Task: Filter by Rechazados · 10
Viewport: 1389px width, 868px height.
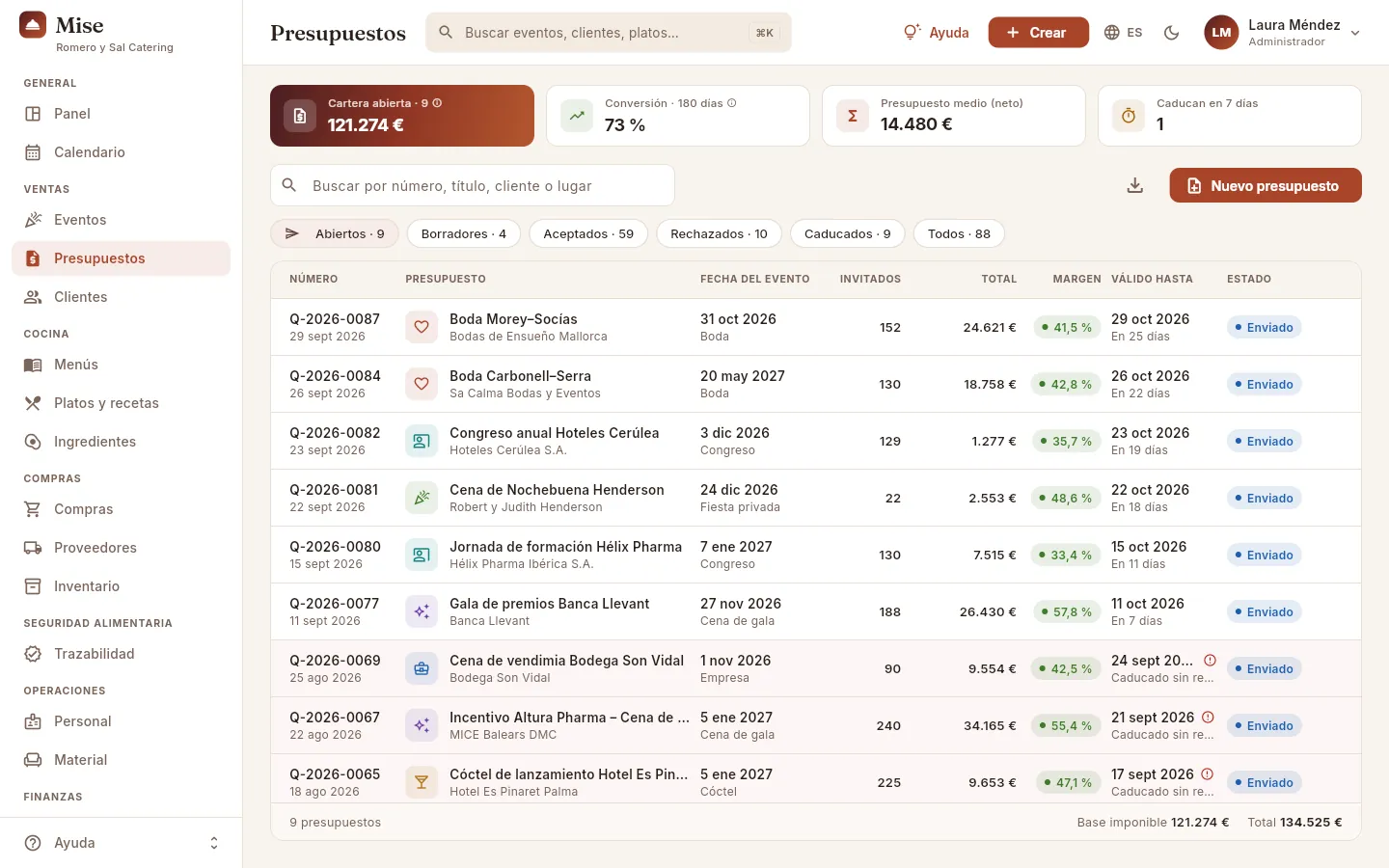Action: 720,233
